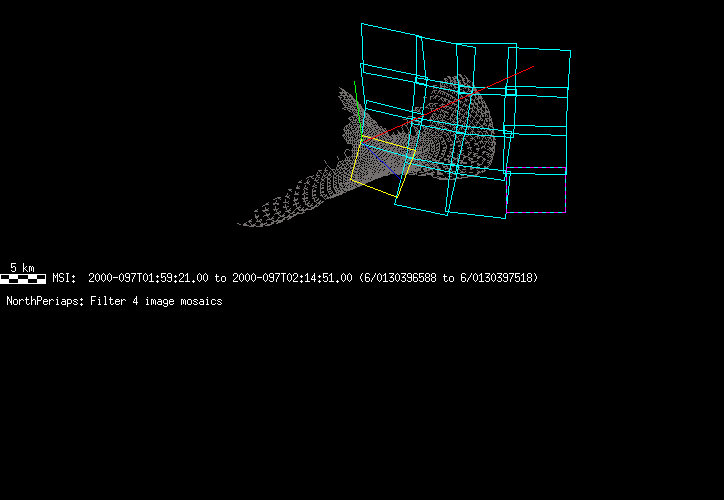Select the "MSI:" instrument label
Viewport: 724px width, 500px height.
click(x=64, y=278)
